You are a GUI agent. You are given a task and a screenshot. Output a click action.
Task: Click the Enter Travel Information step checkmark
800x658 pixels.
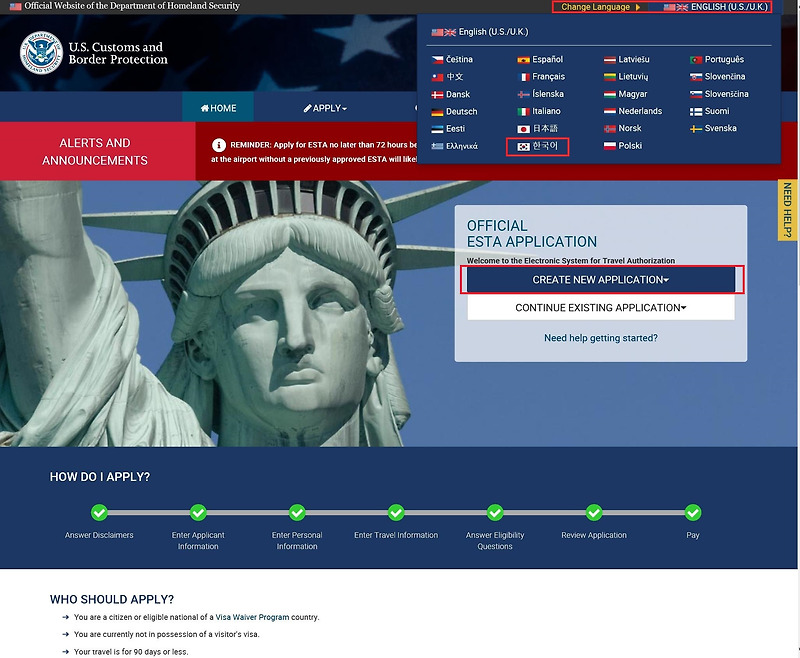click(x=396, y=512)
